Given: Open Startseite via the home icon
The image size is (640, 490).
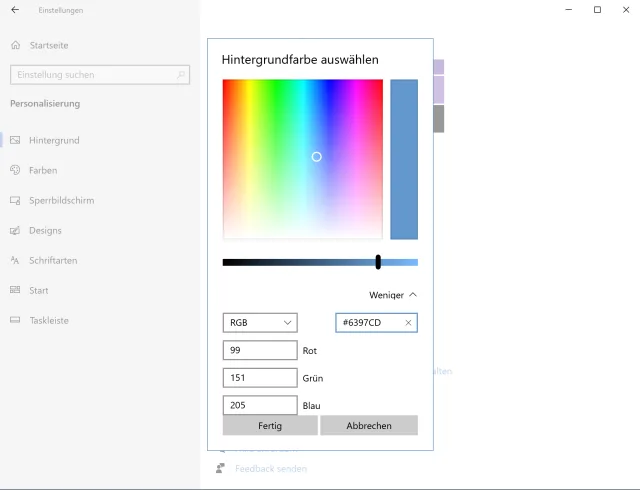Looking at the screenshot, I should (15, 45).
